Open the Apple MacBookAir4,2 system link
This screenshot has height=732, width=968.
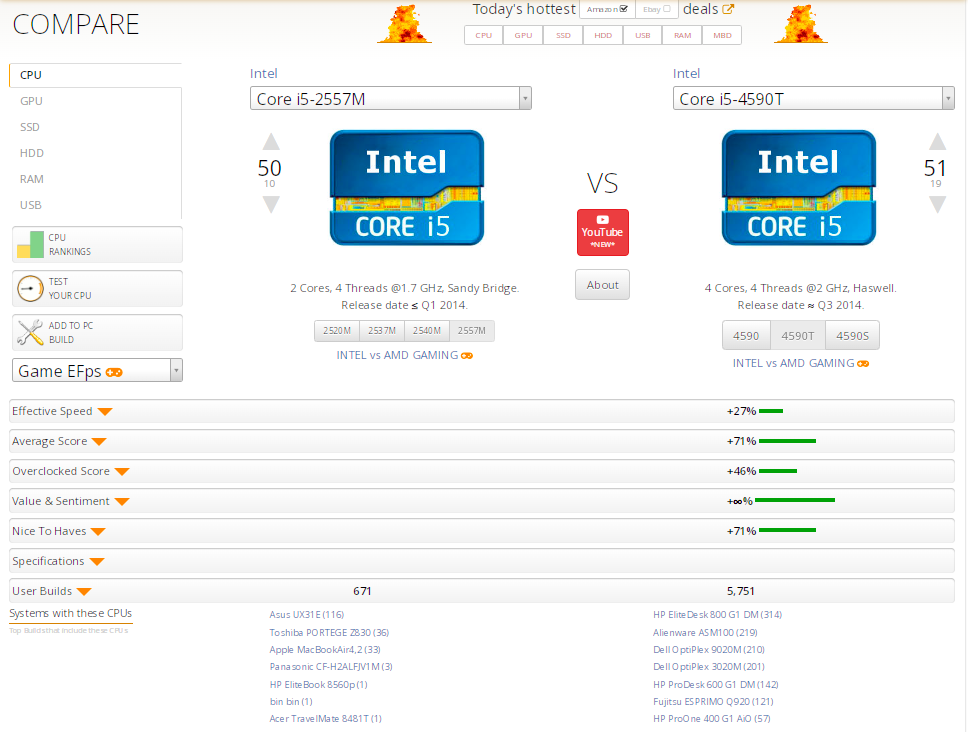(325, 650)
